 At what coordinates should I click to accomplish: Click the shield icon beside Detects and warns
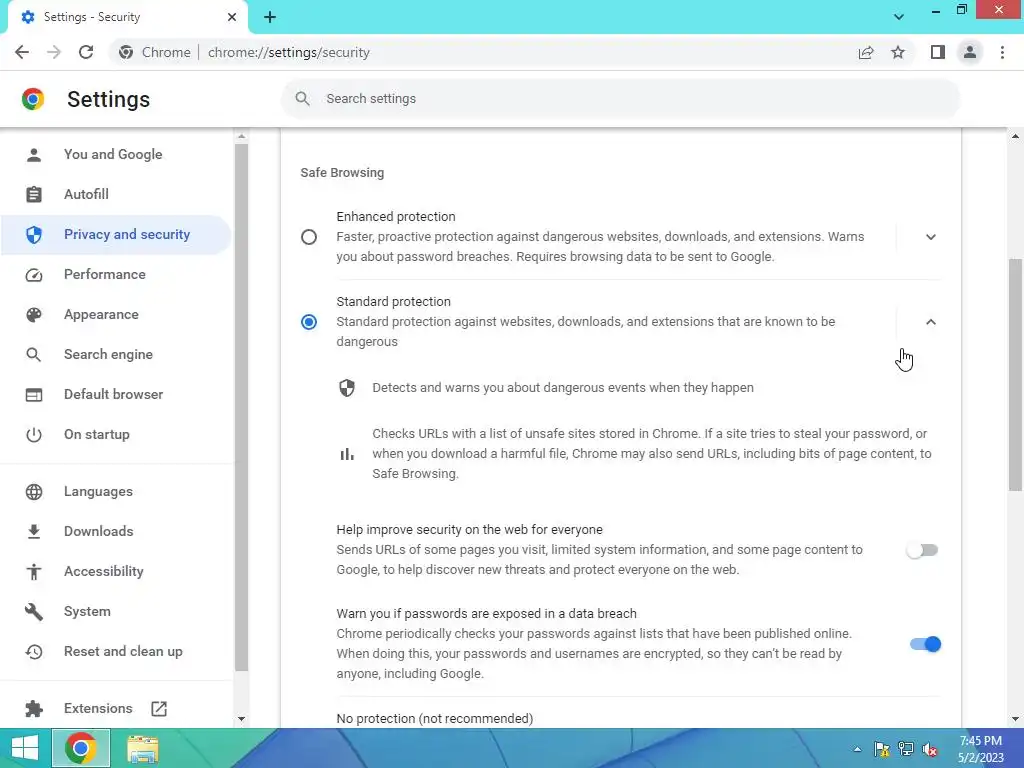(x=347, y=388)
